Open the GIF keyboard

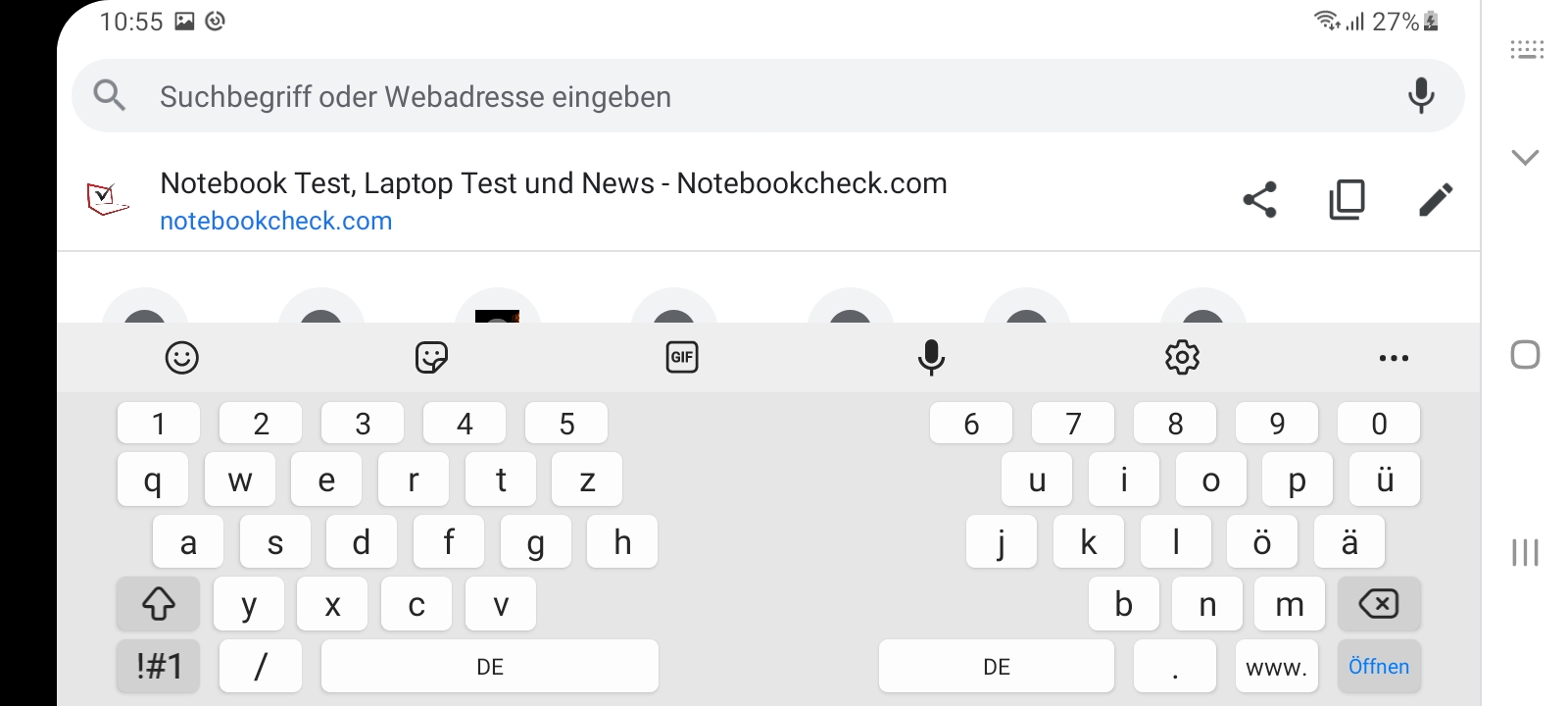click(x=682, y=358)
